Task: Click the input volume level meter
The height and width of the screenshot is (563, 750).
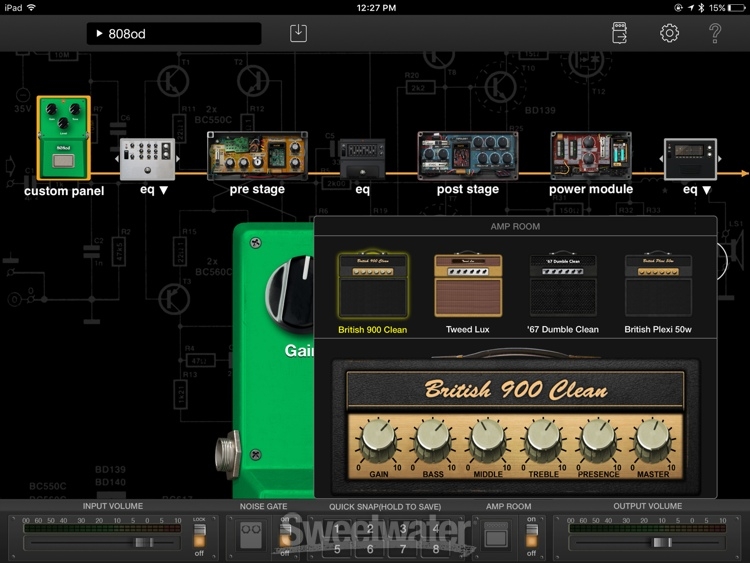Action: point(102,529)
